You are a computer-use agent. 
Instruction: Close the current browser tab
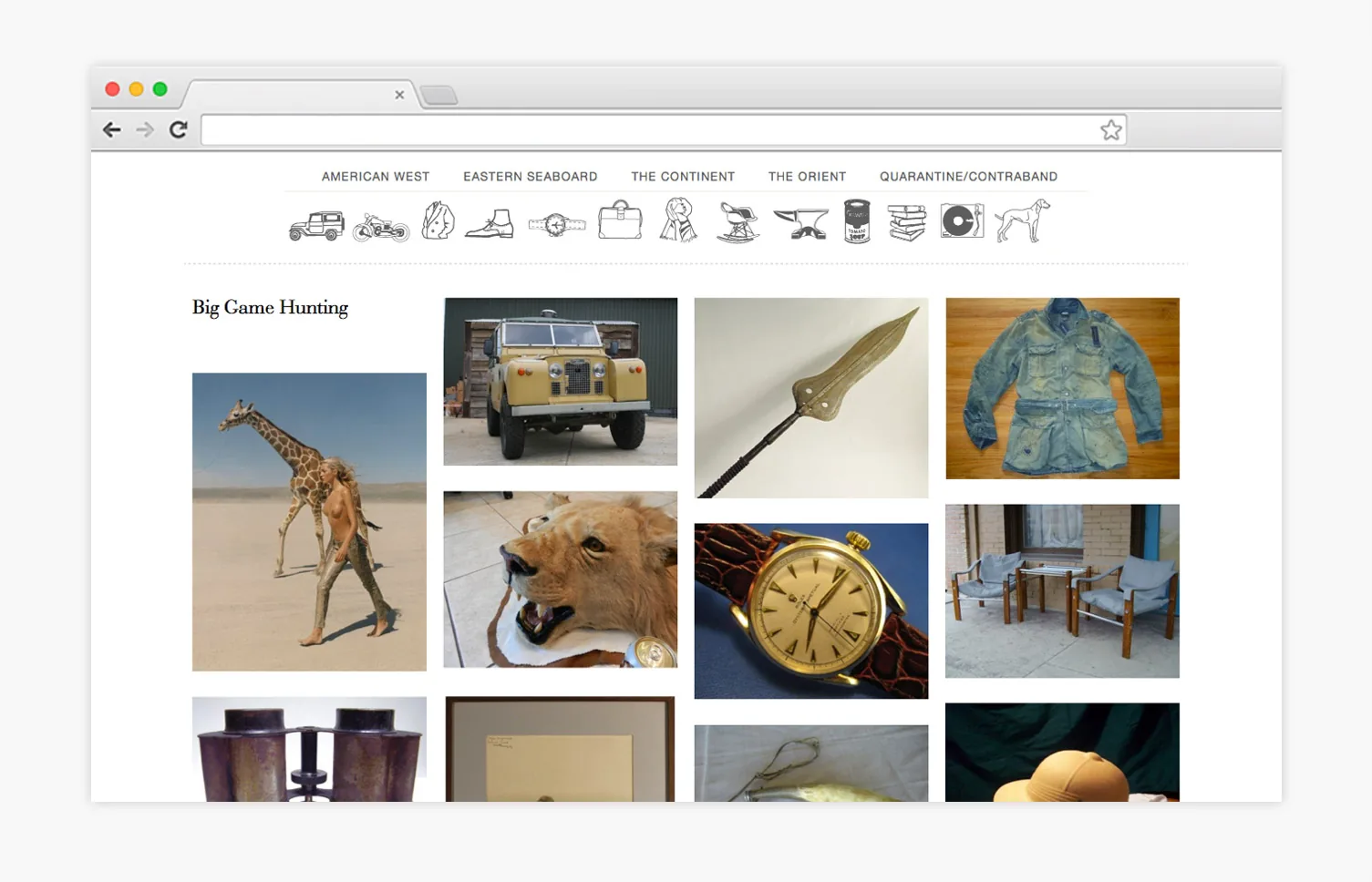(399, 95)
